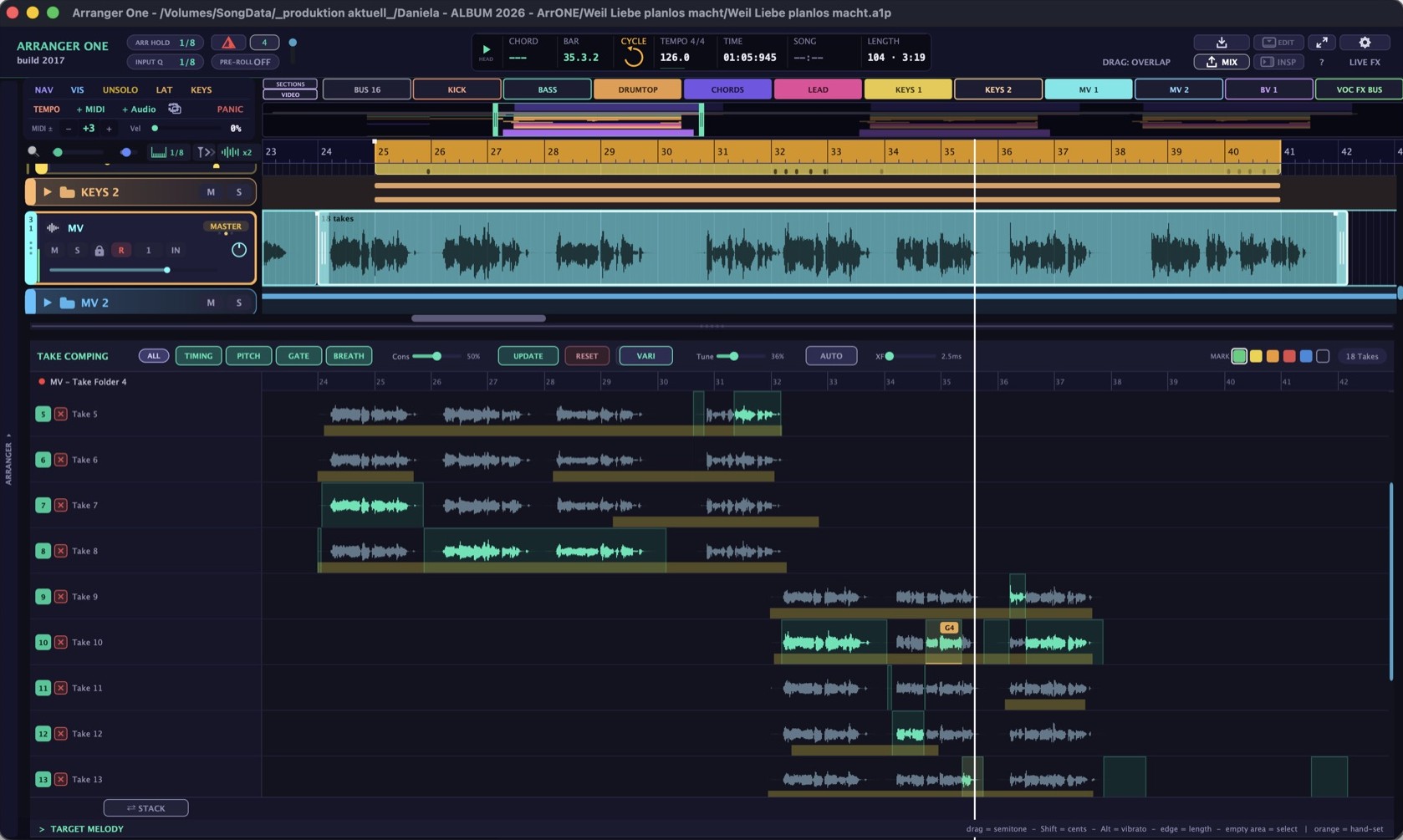Click the UPDATE button
This screenshot has width=1403, height=840.
point(528,356)
